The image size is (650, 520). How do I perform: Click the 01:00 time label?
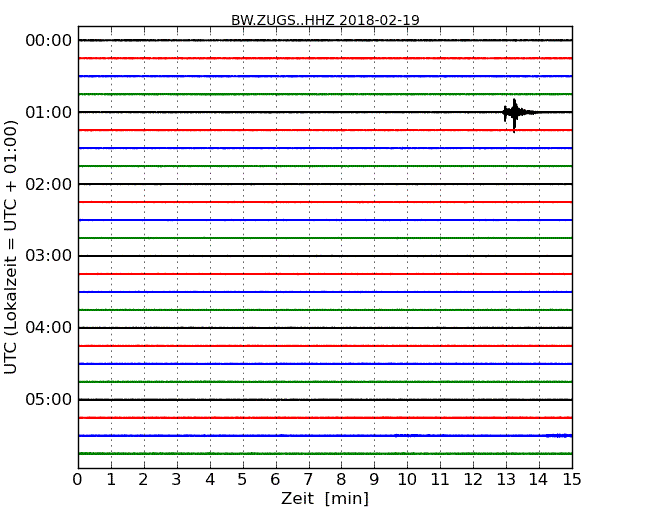coord(49,112)
